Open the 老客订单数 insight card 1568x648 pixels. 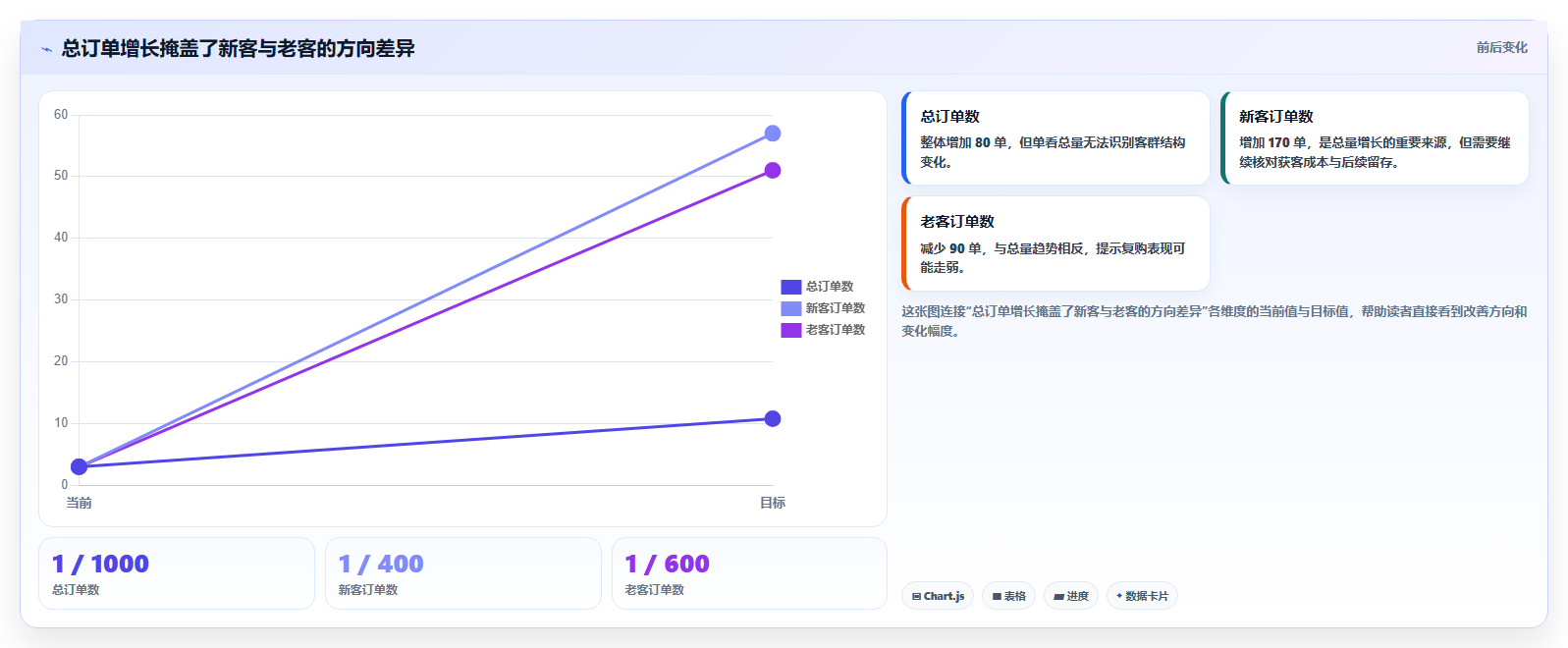1055,243
